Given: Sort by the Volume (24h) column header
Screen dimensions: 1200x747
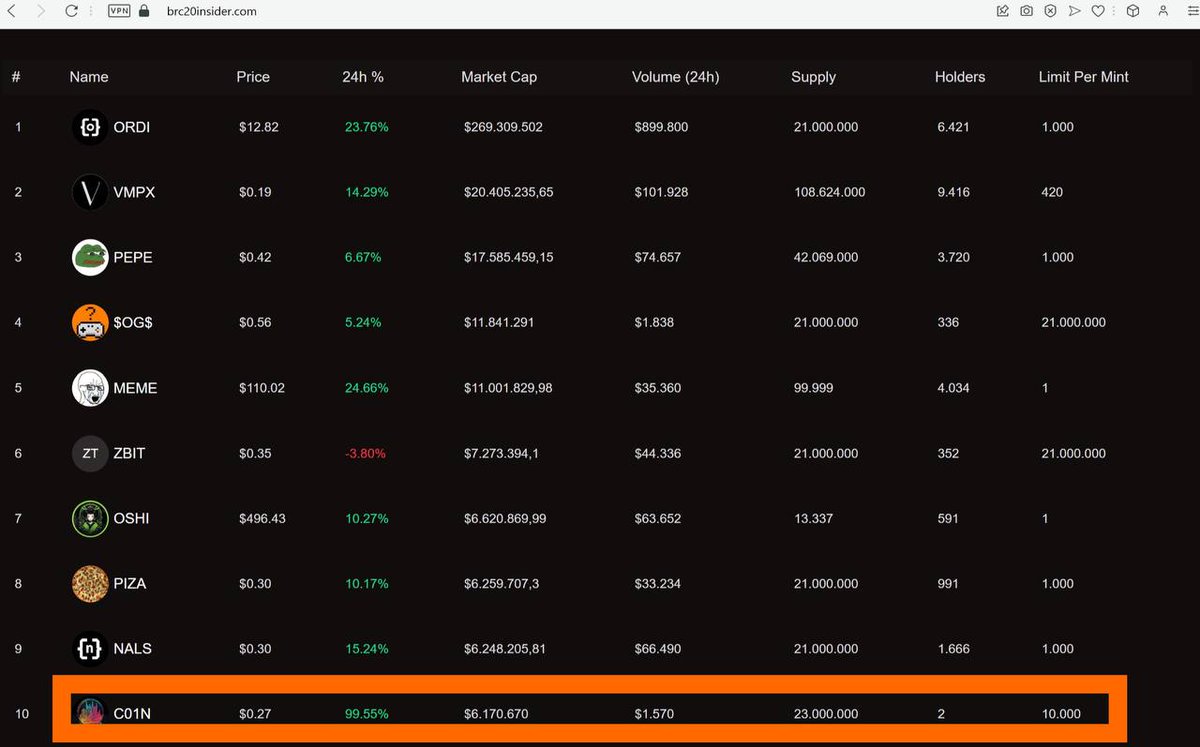Looking at the screenshot, I should [675, 77].
